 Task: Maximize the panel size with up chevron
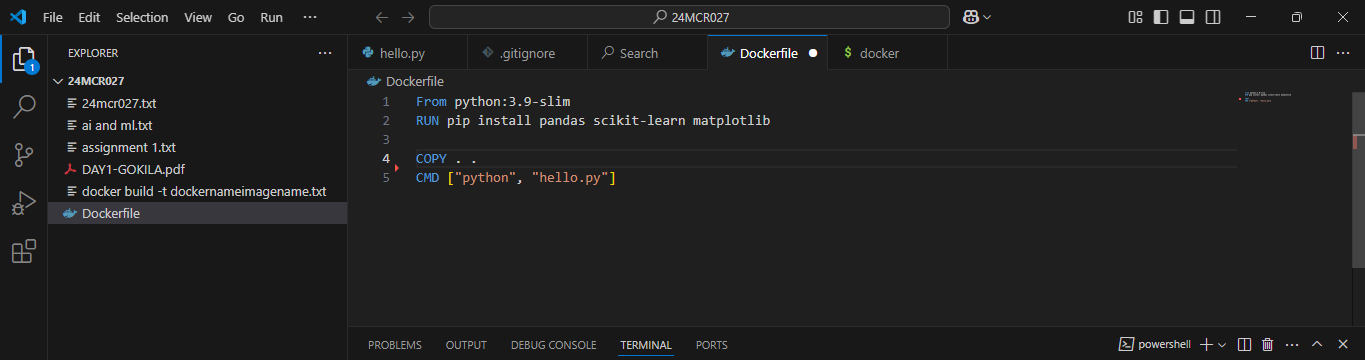coord(1317,344)
